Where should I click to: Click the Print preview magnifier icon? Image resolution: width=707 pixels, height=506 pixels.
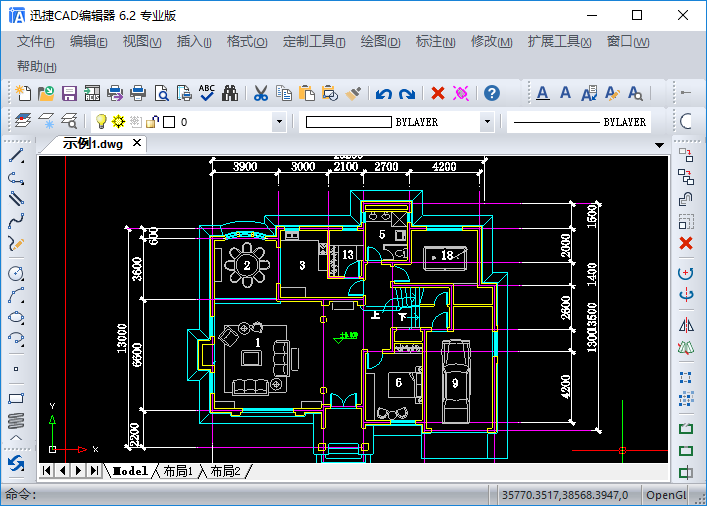(x=161, y=93)
